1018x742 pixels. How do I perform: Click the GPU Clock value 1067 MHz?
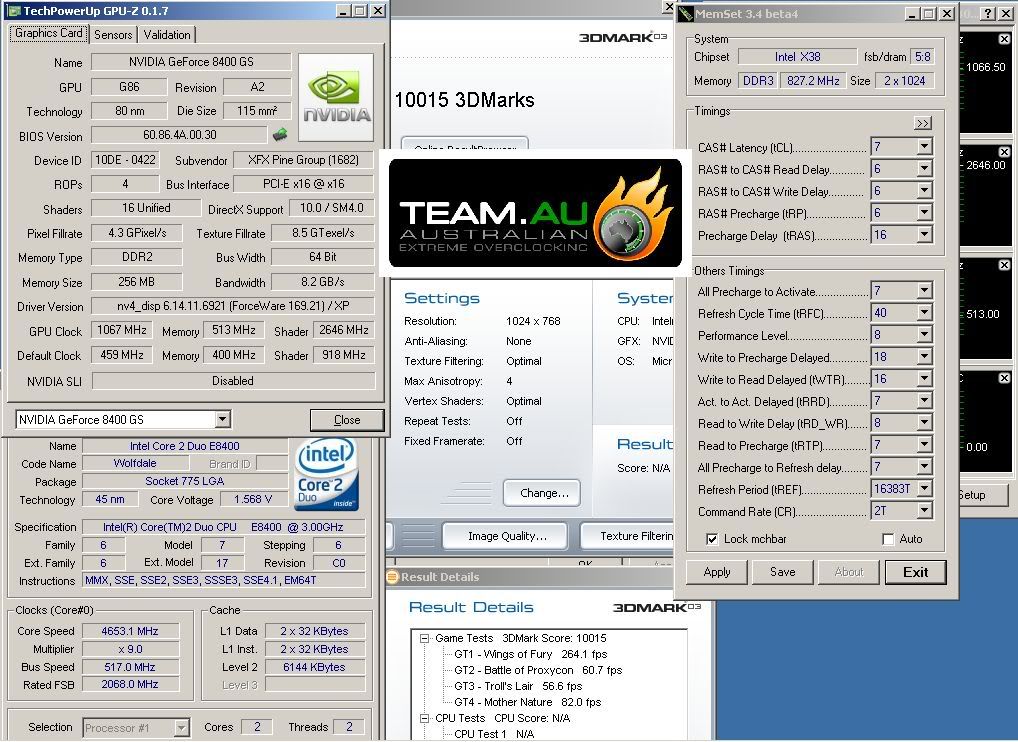pos(121,330)
